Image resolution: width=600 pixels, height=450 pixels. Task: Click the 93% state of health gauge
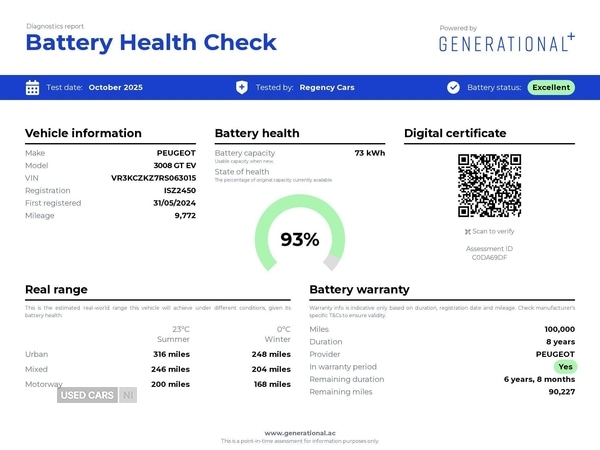pyautogui.click(x=299, y=238)
